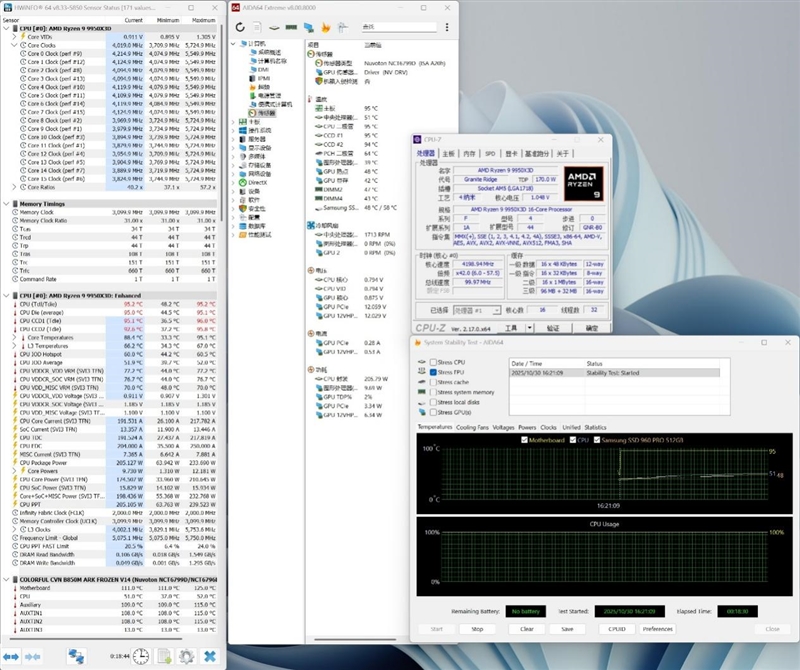The image size is (800, 670).
Task: Open the SPD tab in CPU-Z
Action: point(490,154)
